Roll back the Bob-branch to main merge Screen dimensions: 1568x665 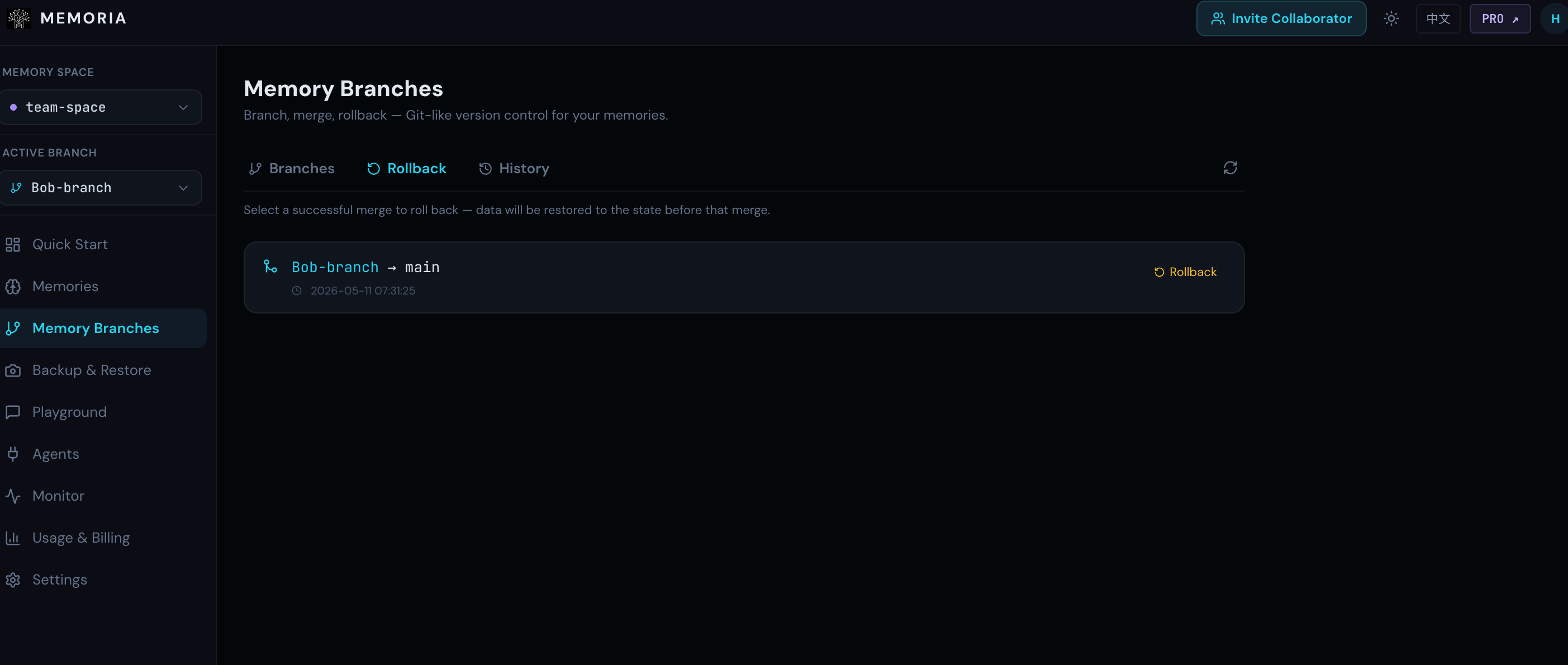click(1185, 272)
